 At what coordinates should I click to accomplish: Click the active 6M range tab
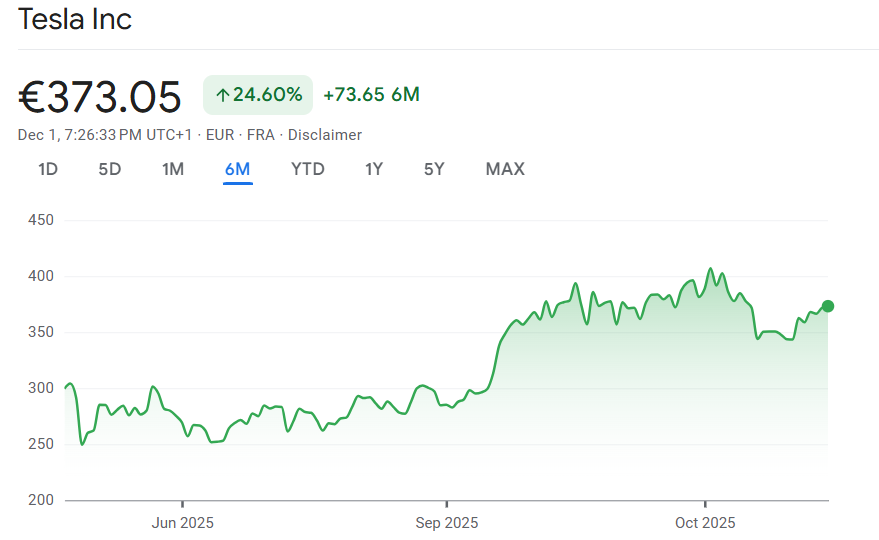tap(238, 169)
